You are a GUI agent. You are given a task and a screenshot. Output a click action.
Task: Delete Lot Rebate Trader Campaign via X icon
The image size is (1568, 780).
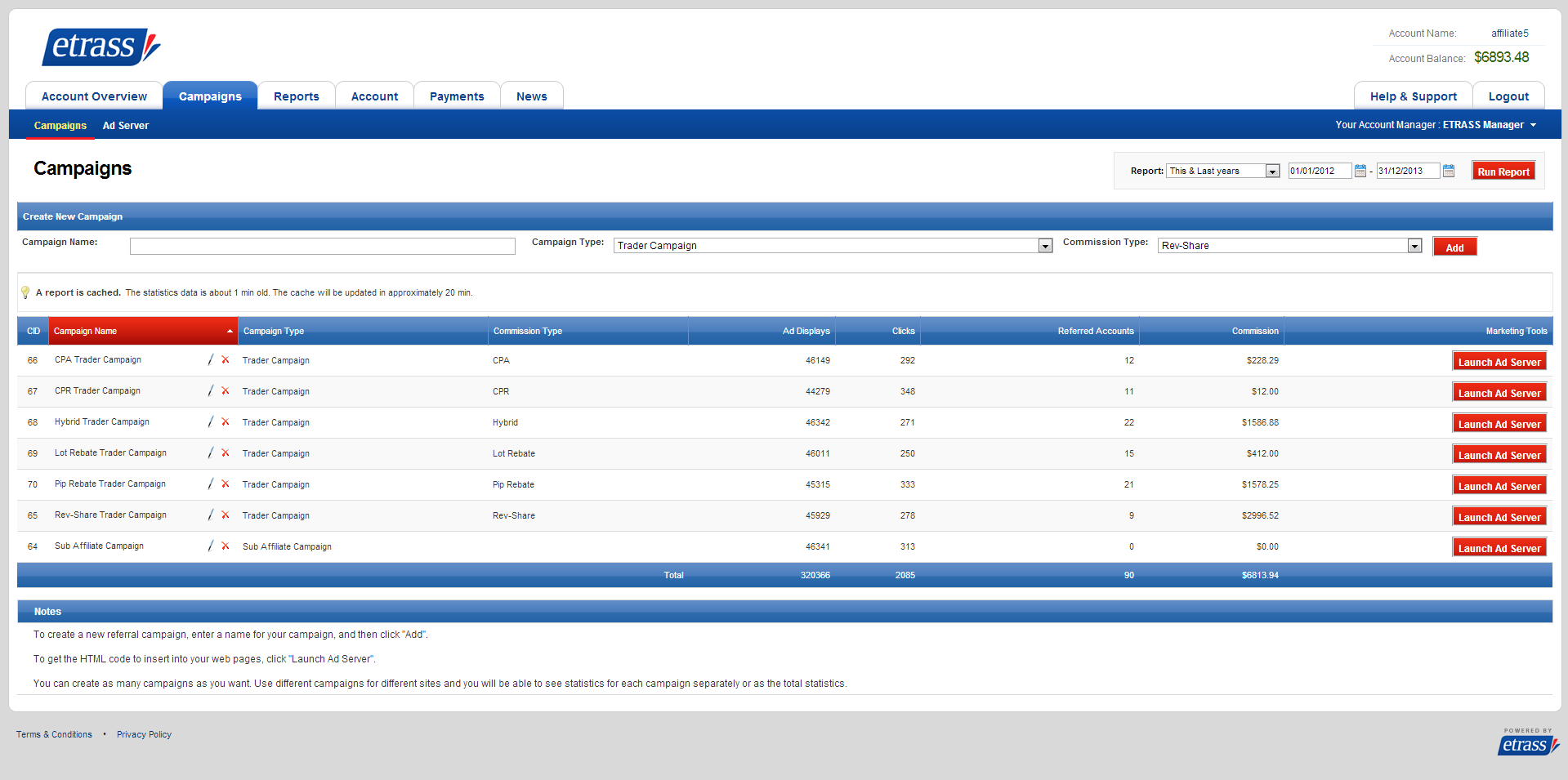[x=226, y=452]
